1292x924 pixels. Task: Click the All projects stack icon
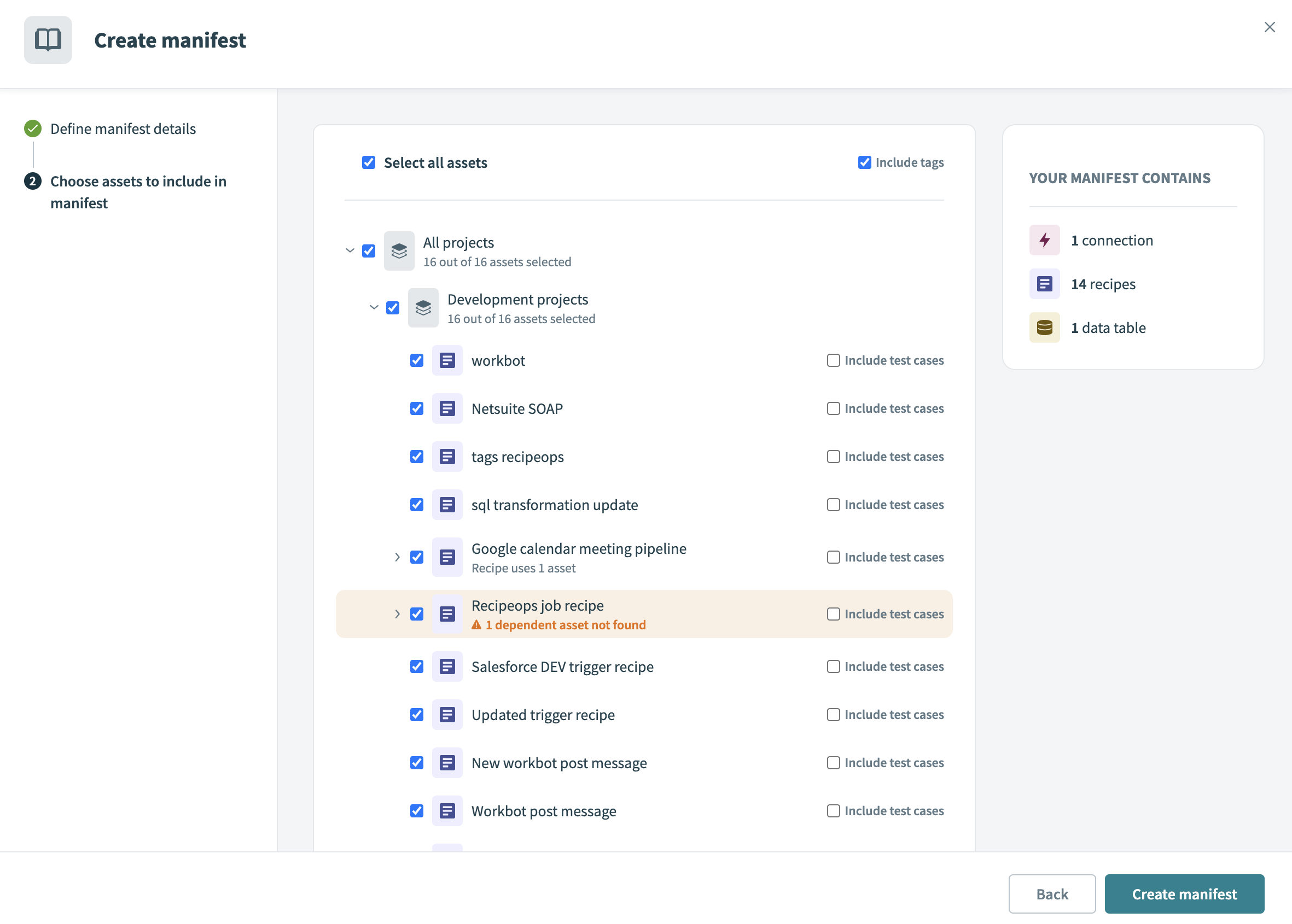tap(399, 251)
